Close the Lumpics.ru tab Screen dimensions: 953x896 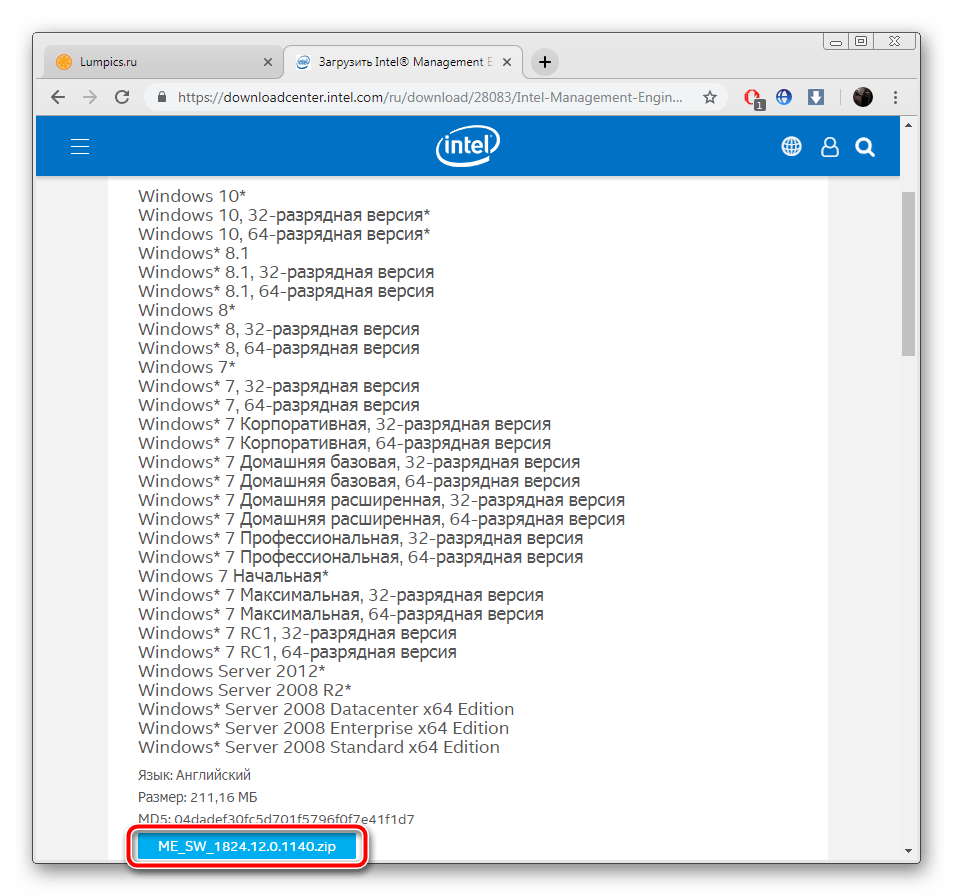267,62
